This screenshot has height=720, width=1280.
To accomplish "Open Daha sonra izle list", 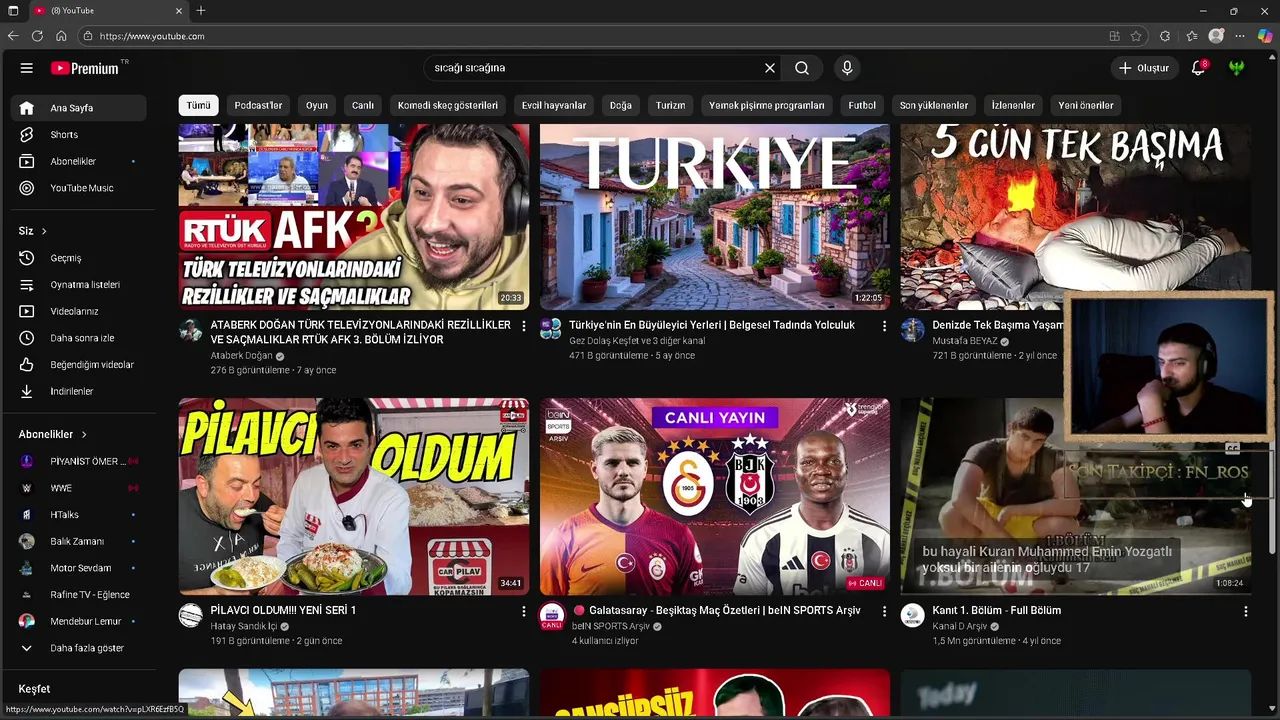I will pyautogui.click(x=80, y=338).
